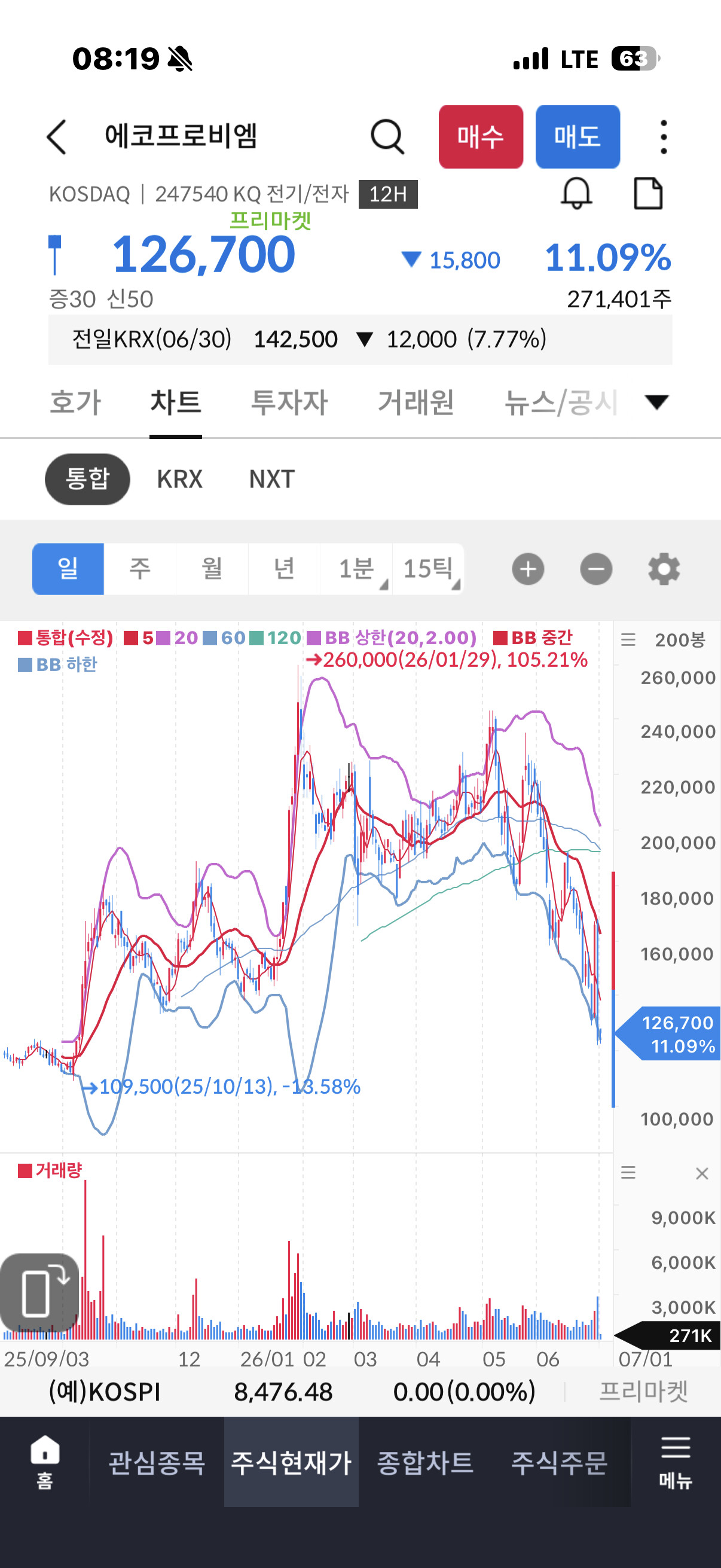Expand the tab list dropdown arrow

(656, 402)
